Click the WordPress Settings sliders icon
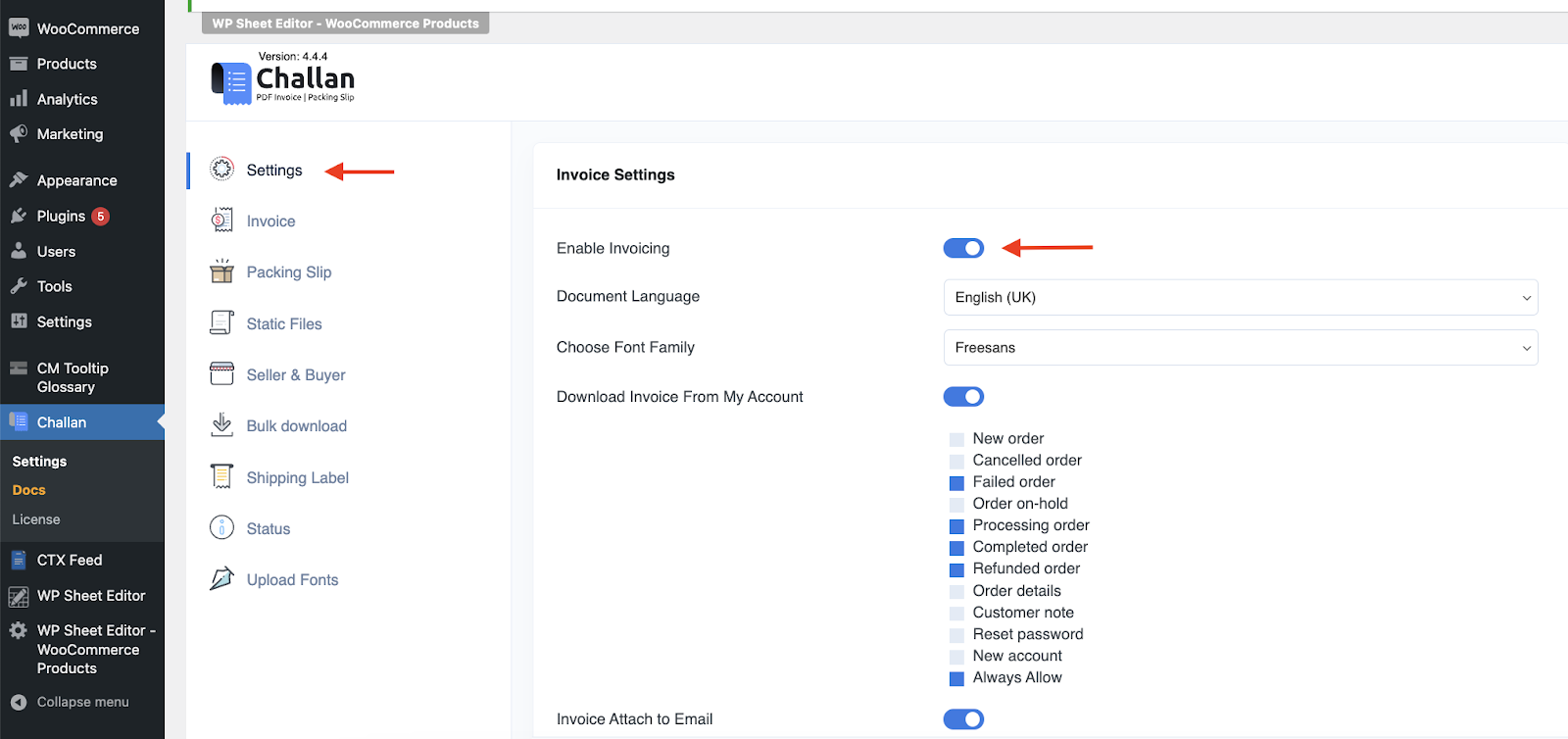This screenshot has height=739, width=1568. click(19, 320)
